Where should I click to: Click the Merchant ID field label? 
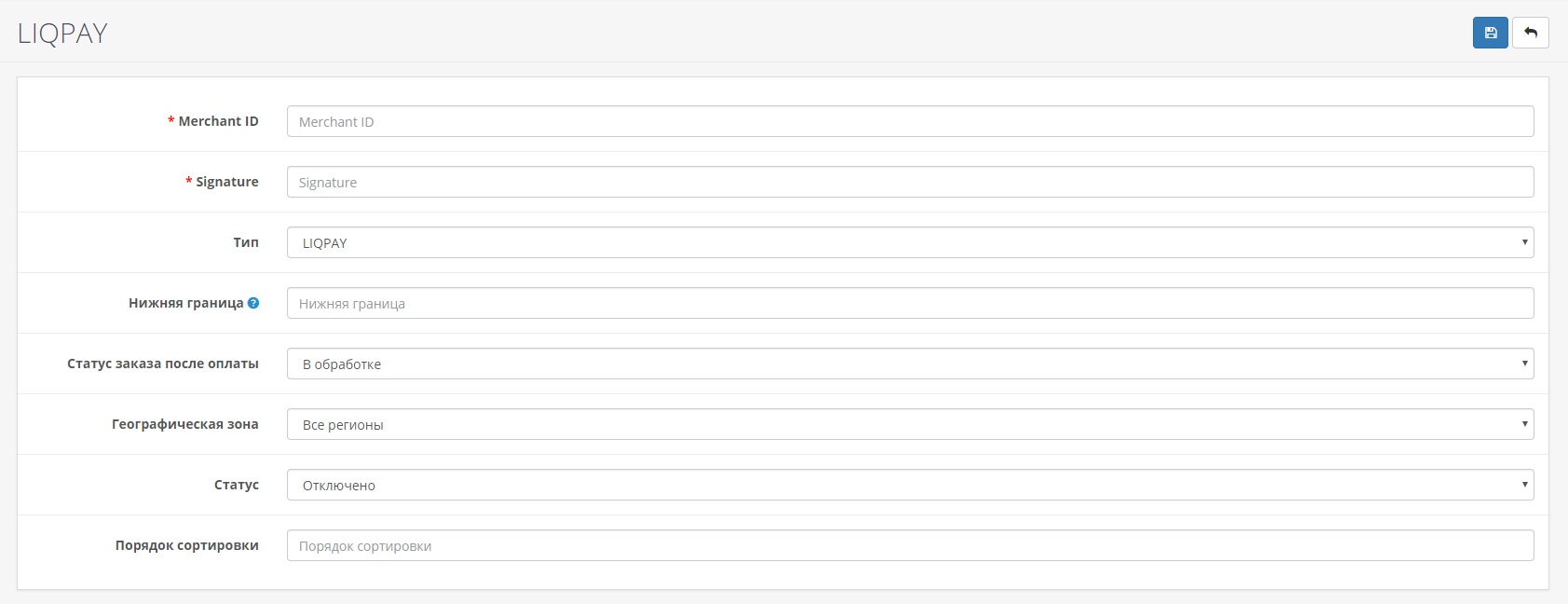[x=218, y=121]
